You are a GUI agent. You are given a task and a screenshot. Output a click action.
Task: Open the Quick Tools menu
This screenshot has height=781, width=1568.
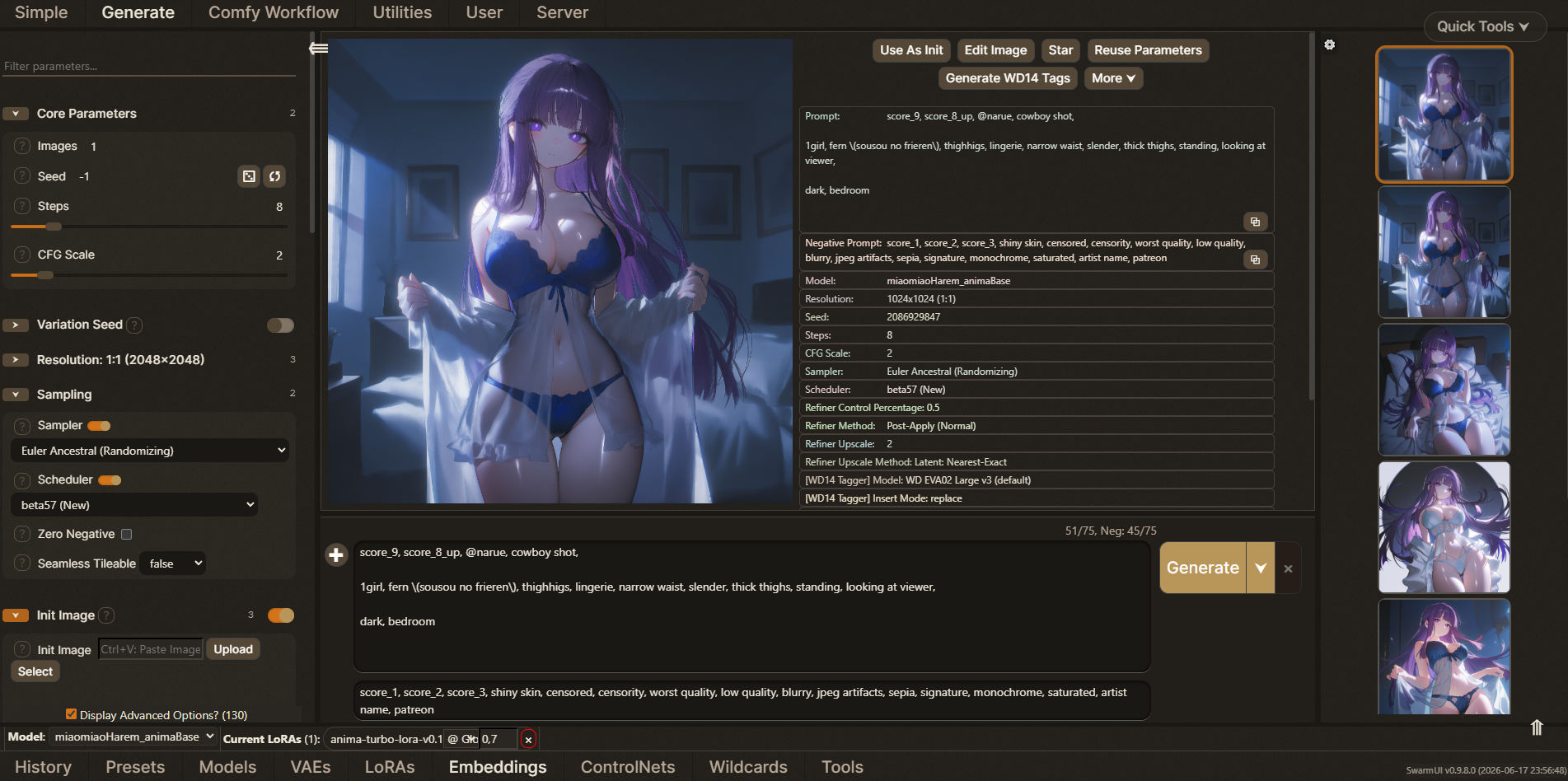1484,26
